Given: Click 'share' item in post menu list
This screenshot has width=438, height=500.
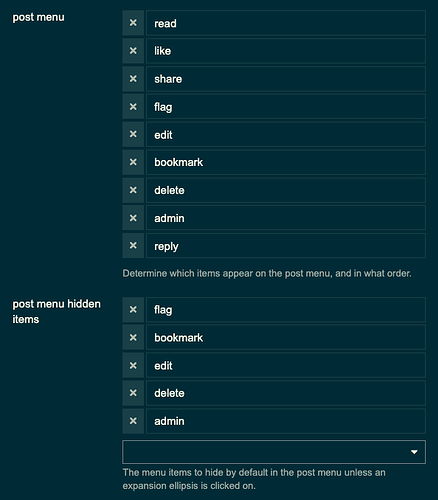Looking at the screenshot, I should (x=286, y=79).
